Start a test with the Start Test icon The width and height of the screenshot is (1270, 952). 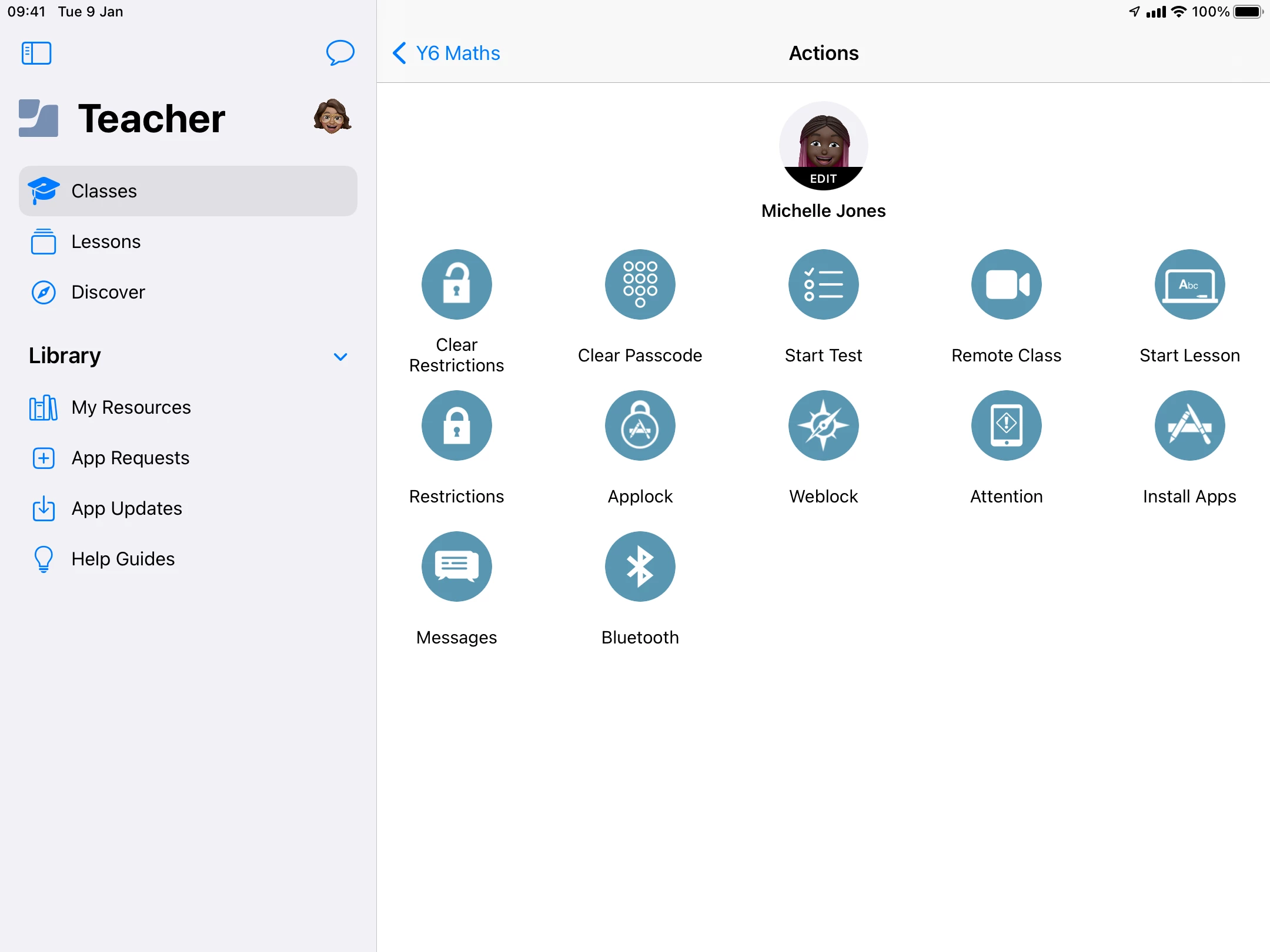coord(823,284)
